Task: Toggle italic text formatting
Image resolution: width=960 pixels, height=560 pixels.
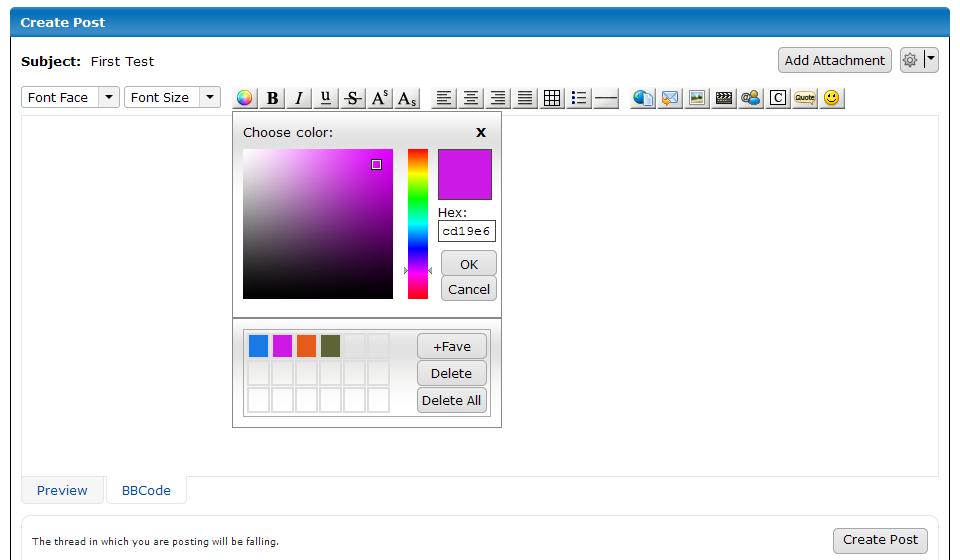Action: [x=298, y=98]
